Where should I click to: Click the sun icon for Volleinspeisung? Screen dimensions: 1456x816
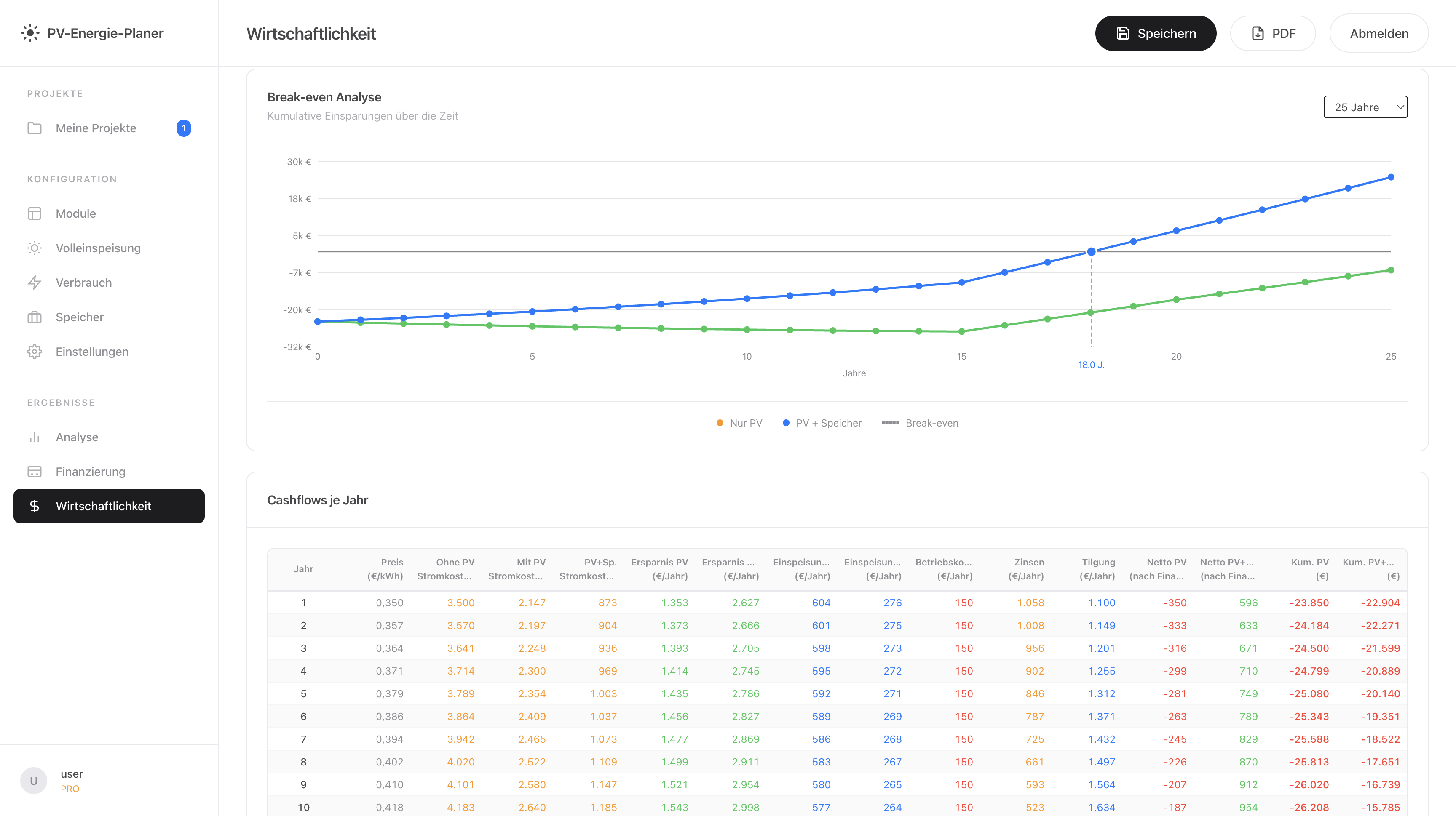tap(35, 248)
